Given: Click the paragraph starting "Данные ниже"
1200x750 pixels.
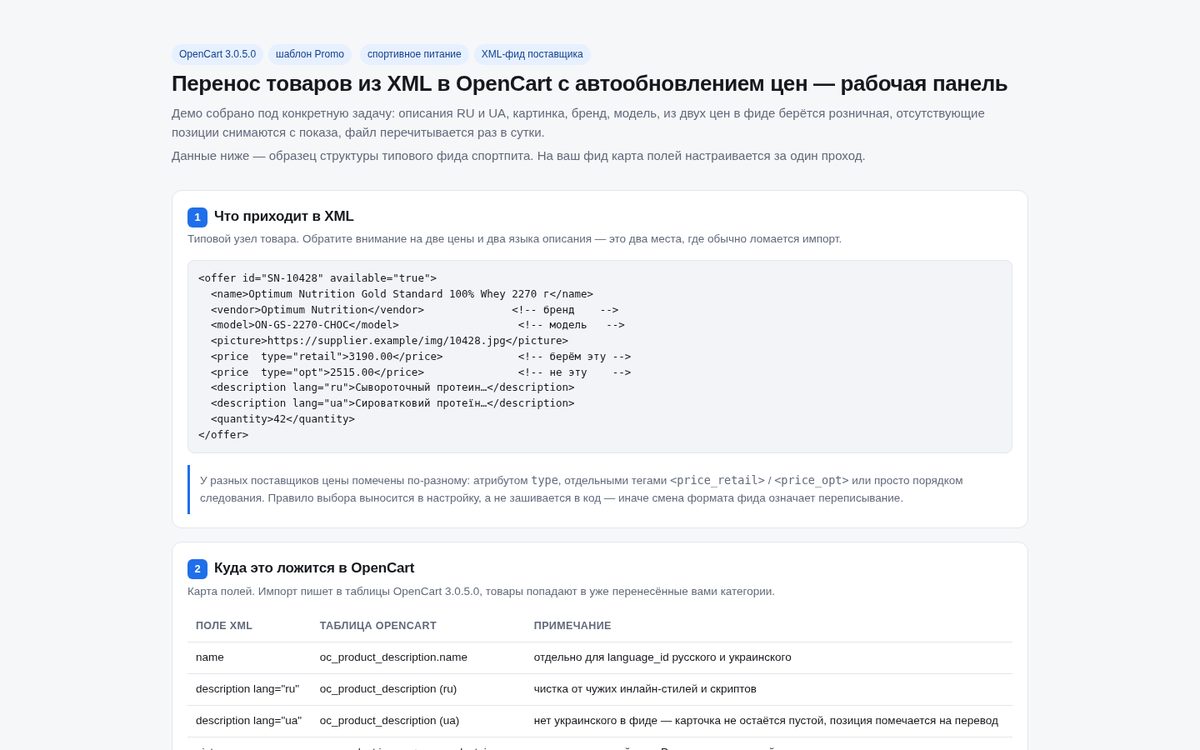Looking at the screenshot, I should (518, 155).
